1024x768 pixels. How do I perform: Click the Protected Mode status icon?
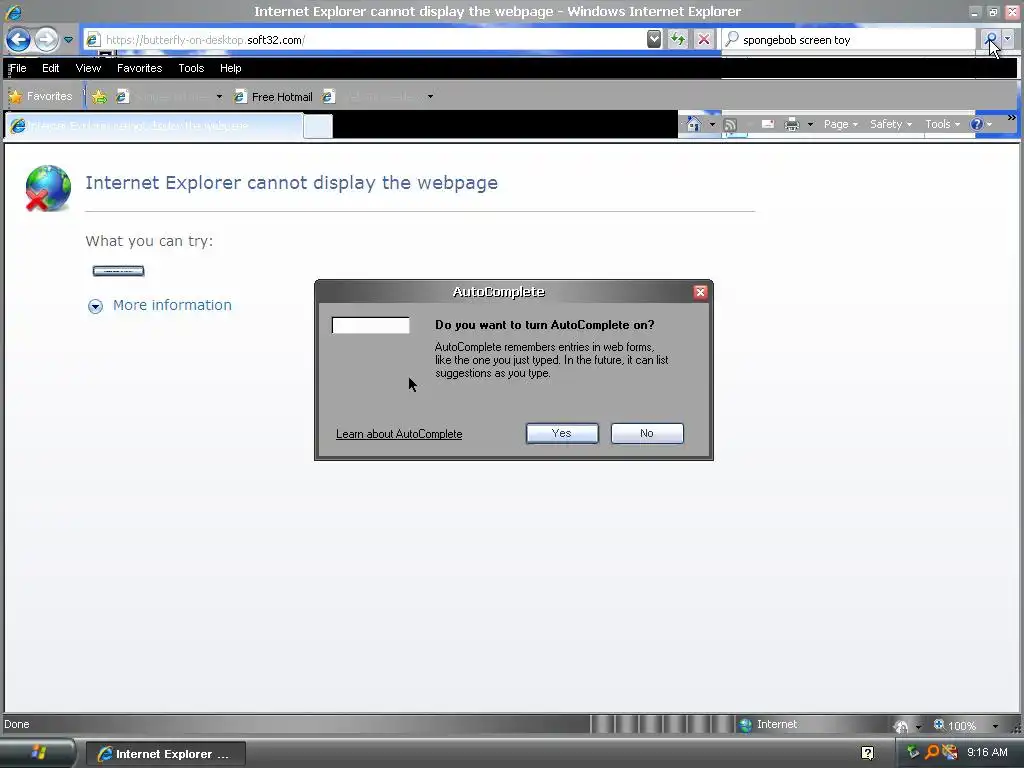point(901,726)
